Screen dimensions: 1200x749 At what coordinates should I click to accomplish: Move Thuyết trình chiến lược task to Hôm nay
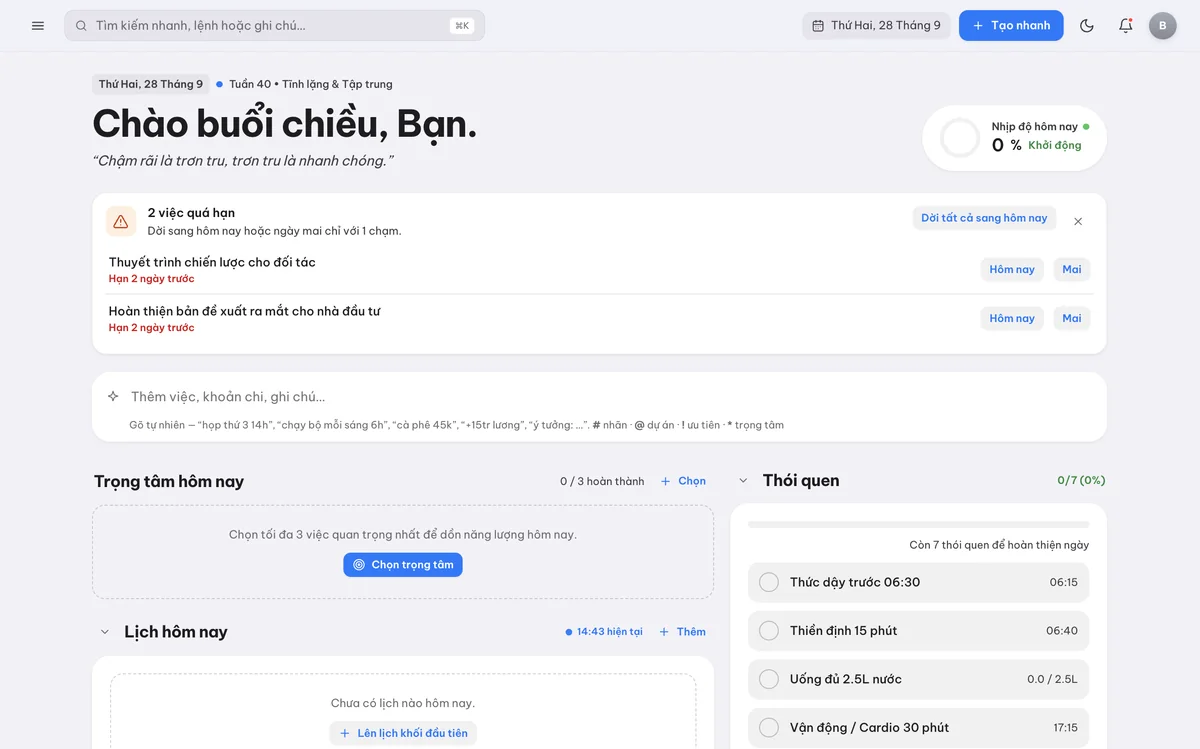(x=1012, y=269)
